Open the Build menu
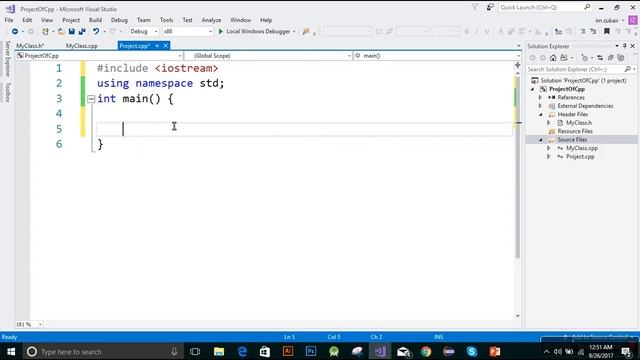Image resolution: width=640 pixels, height=360 pixels. (95, 20)
